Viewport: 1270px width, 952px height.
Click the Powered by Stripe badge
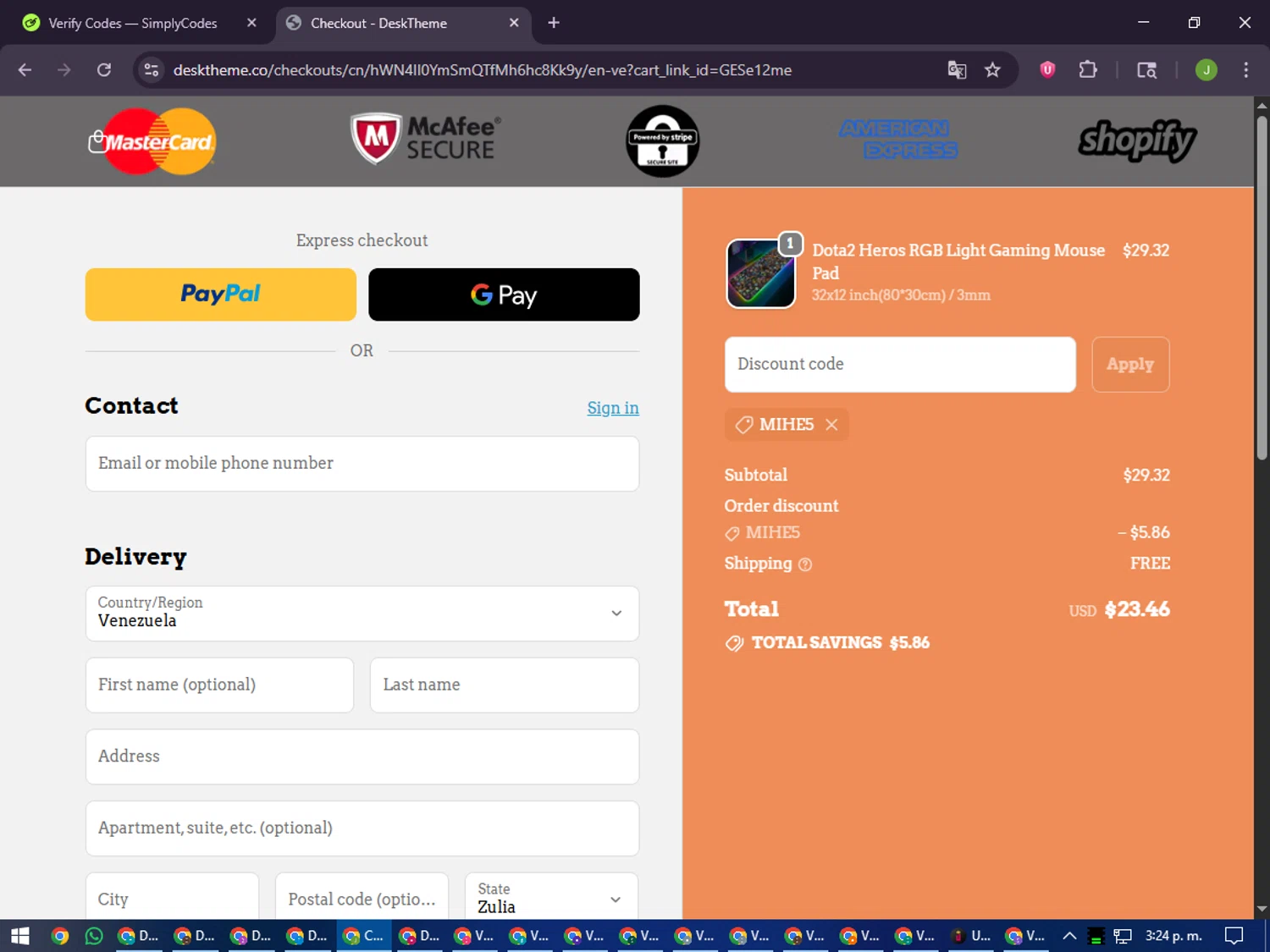(x=662, y=141)
